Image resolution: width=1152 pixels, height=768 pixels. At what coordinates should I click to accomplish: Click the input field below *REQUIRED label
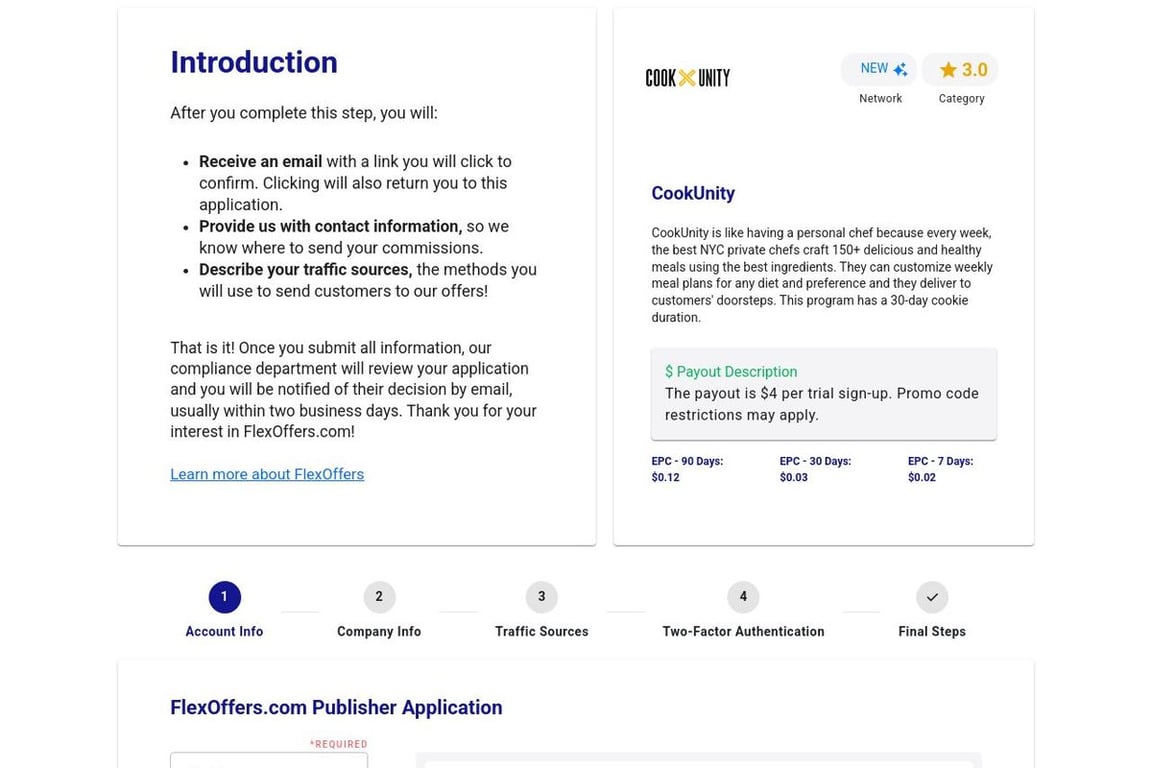(x=269, y=760)
